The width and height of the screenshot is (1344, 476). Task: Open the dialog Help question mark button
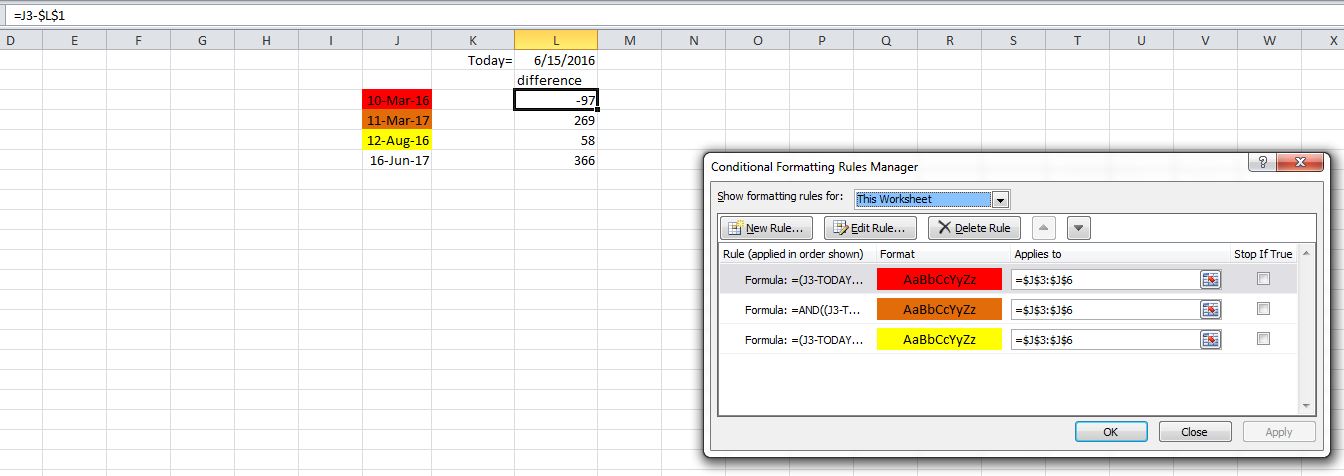(x=1263, y=163)
